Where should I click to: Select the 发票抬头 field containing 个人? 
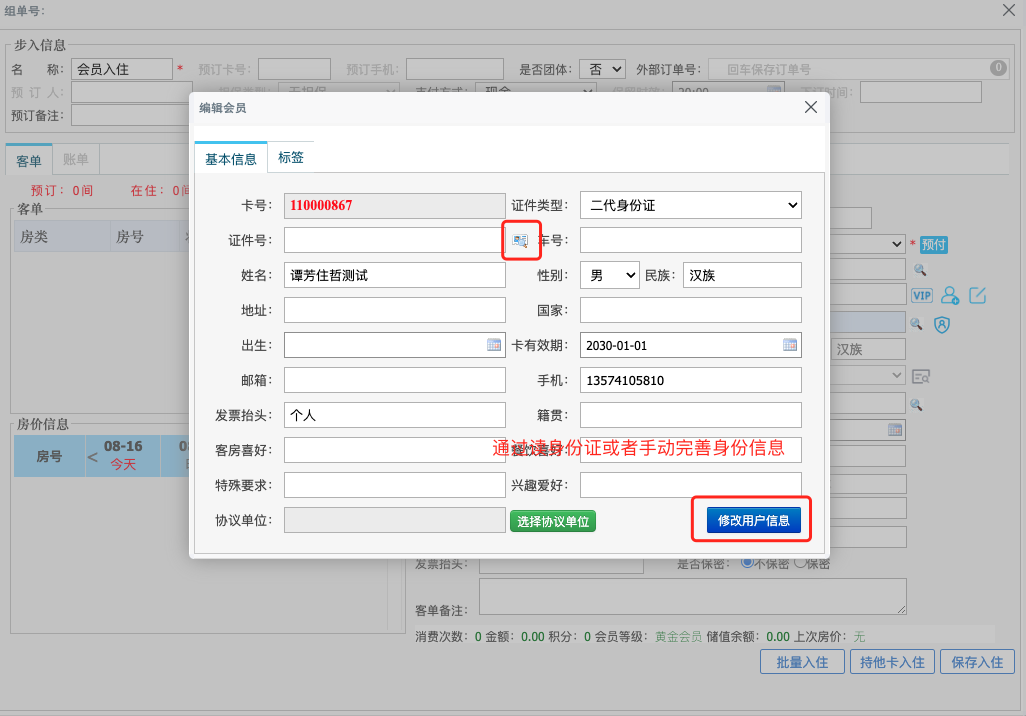click(x=395, y=415)
